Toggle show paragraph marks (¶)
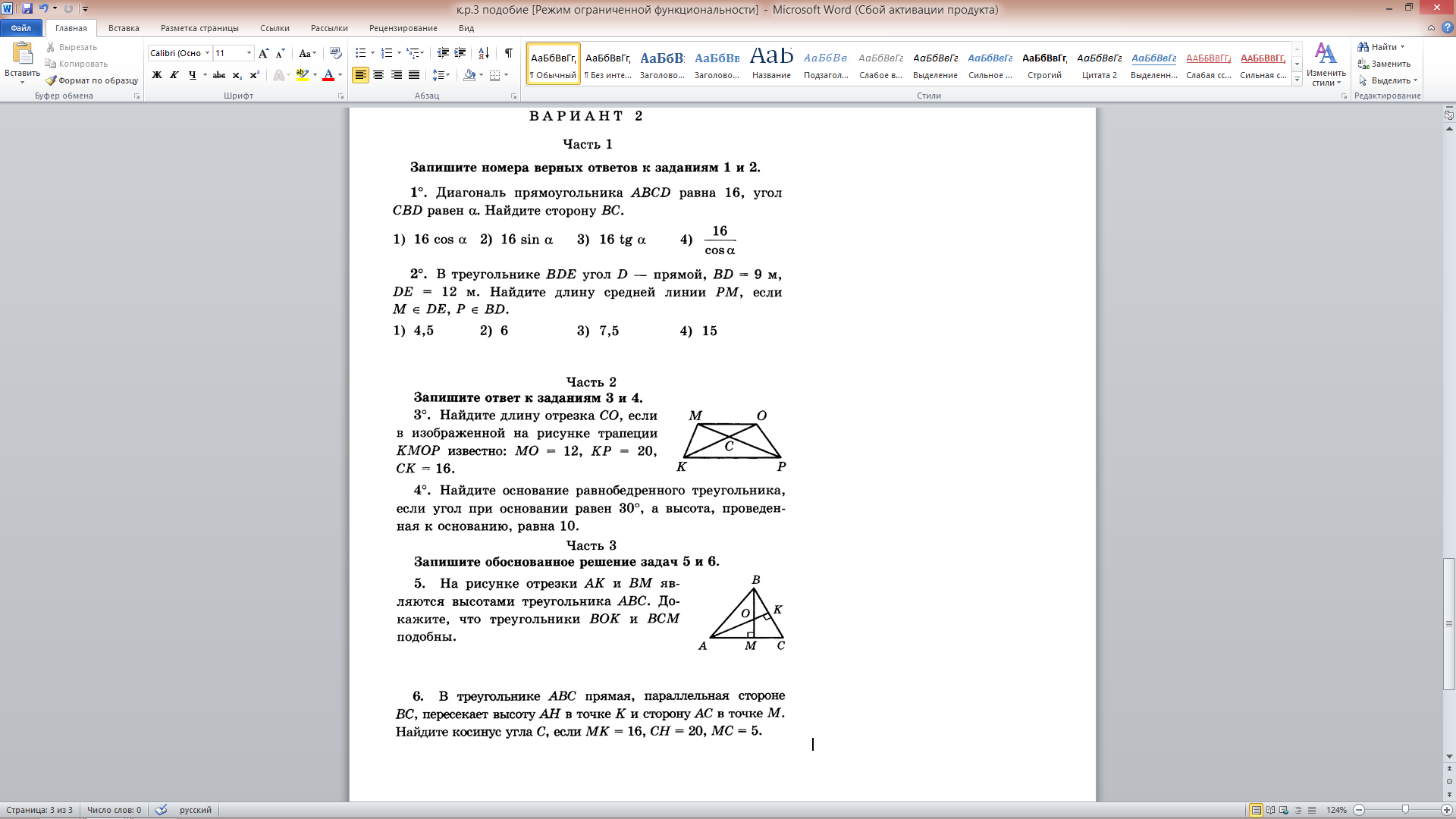This screenshot has height=819, width=1456. point(509,53)
